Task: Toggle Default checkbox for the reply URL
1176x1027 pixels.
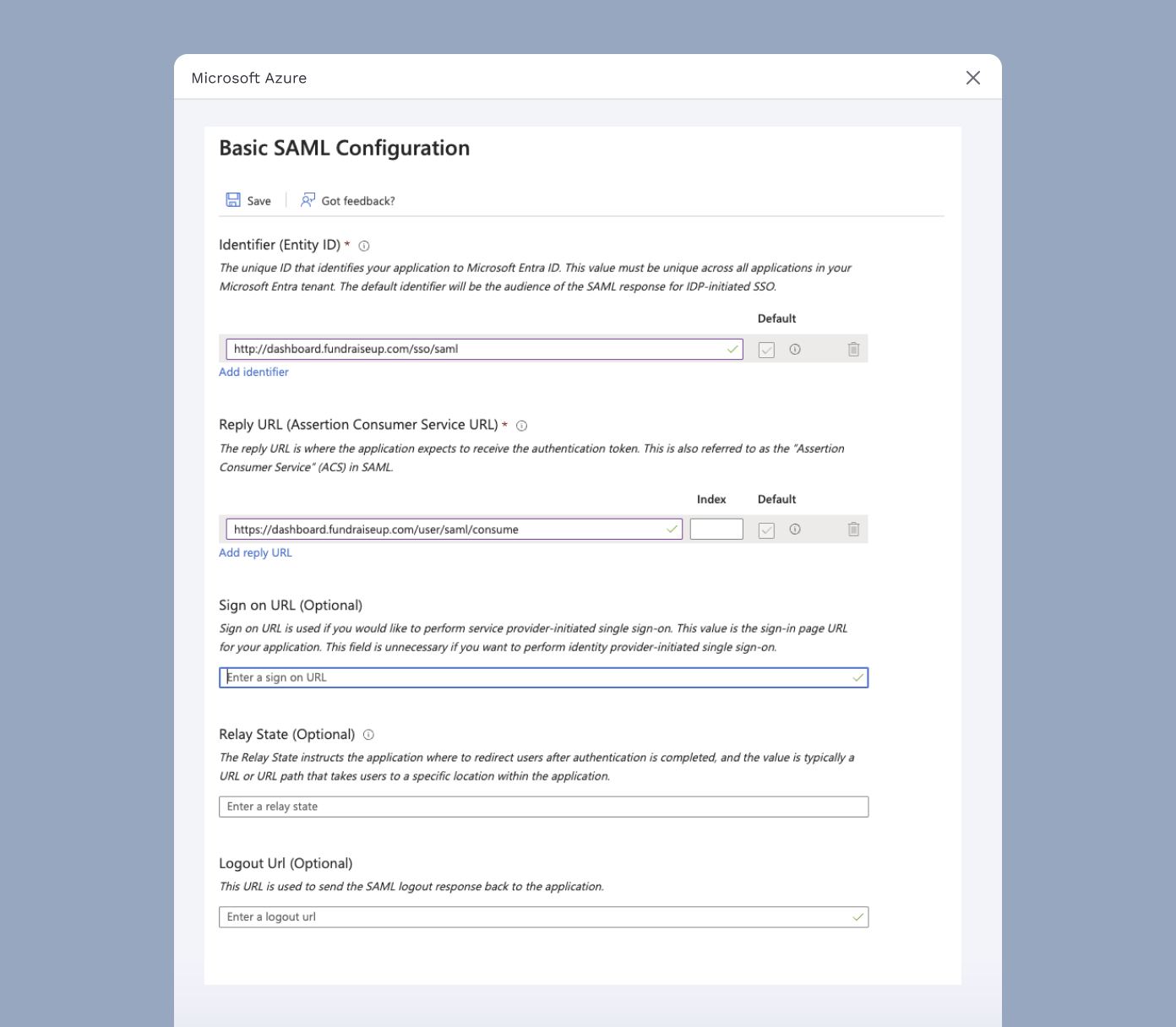Action: coord(766,530)
